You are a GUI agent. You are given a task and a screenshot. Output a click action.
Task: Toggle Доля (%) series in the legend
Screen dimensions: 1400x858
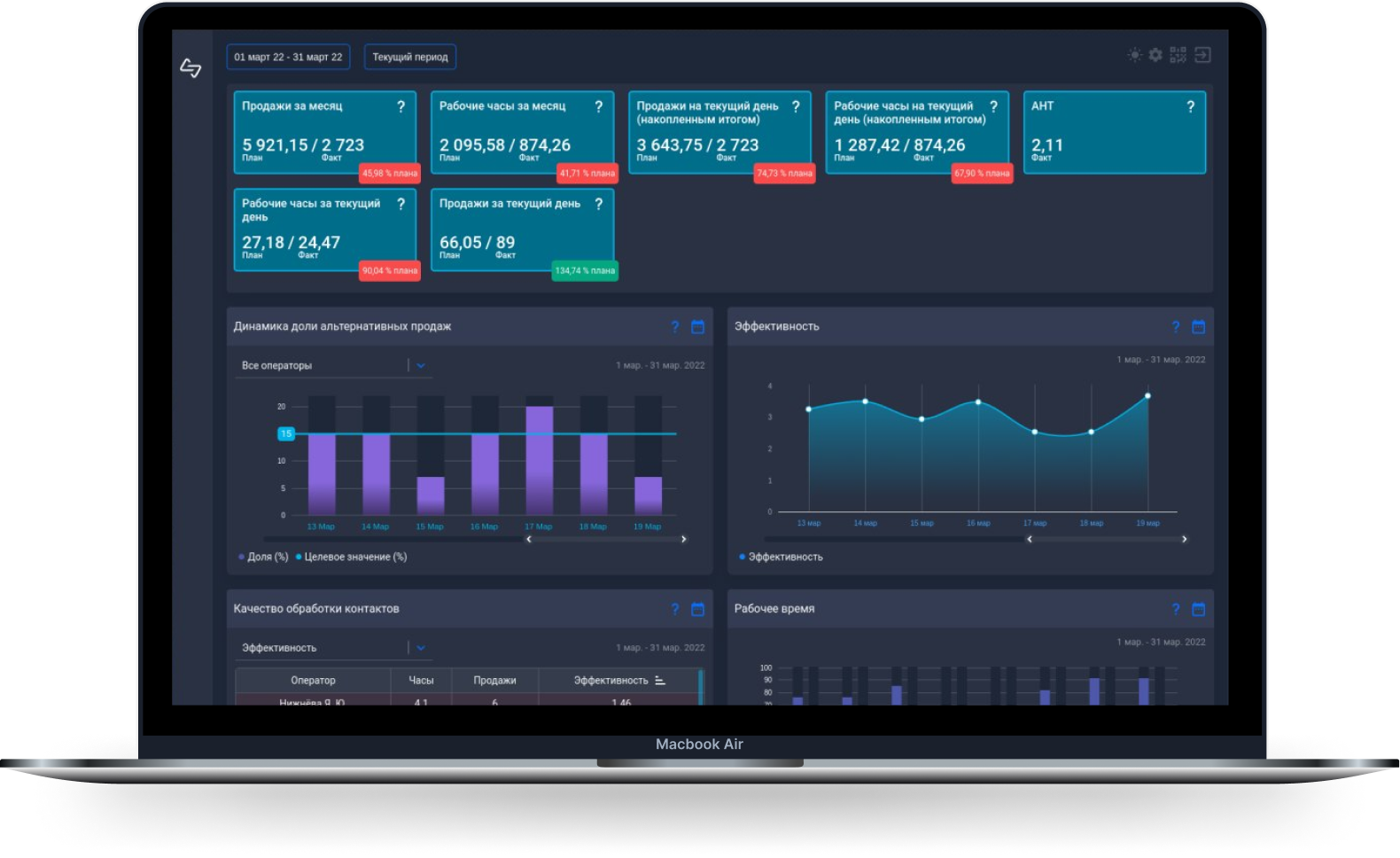coord(264,557)
